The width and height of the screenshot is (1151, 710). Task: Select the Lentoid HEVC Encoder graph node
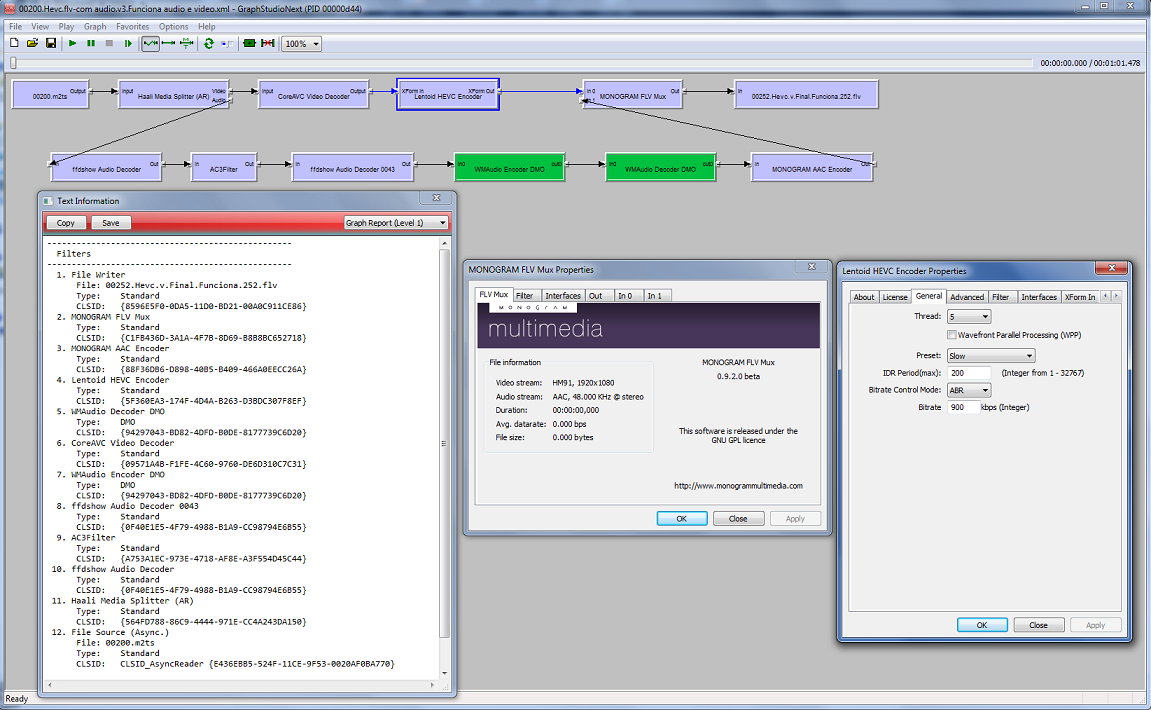click(448, 95)
